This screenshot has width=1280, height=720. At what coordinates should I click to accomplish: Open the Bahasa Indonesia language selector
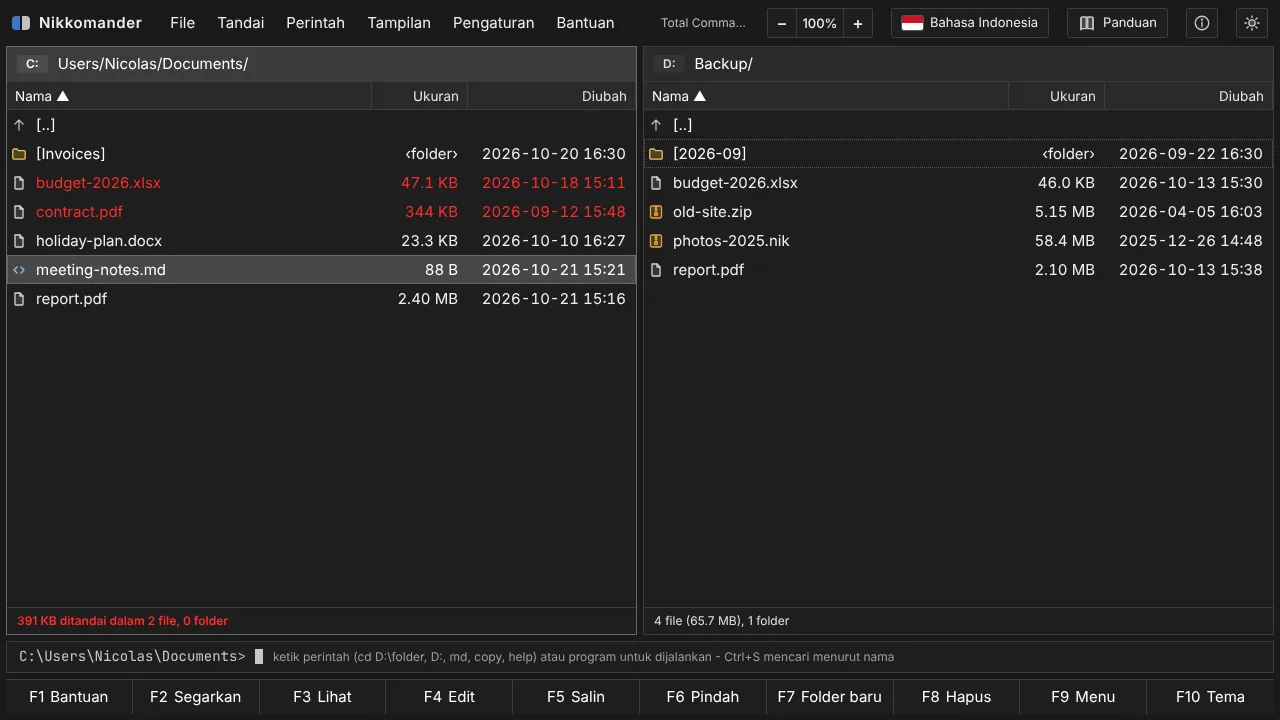tap(970, 23)
